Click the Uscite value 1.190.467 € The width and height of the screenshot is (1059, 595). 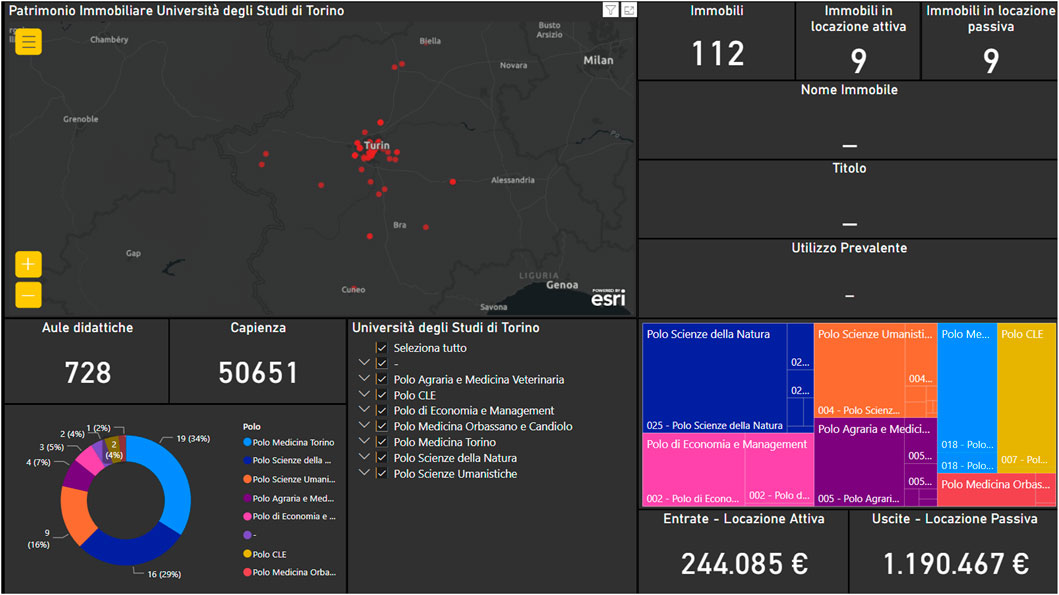coord(954,564)
